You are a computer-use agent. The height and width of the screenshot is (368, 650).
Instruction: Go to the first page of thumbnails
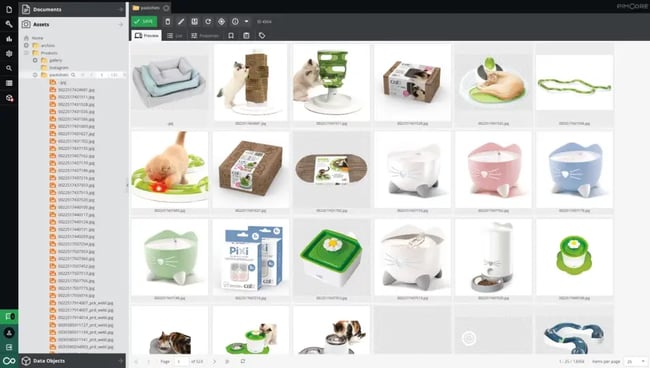[136, 361]
